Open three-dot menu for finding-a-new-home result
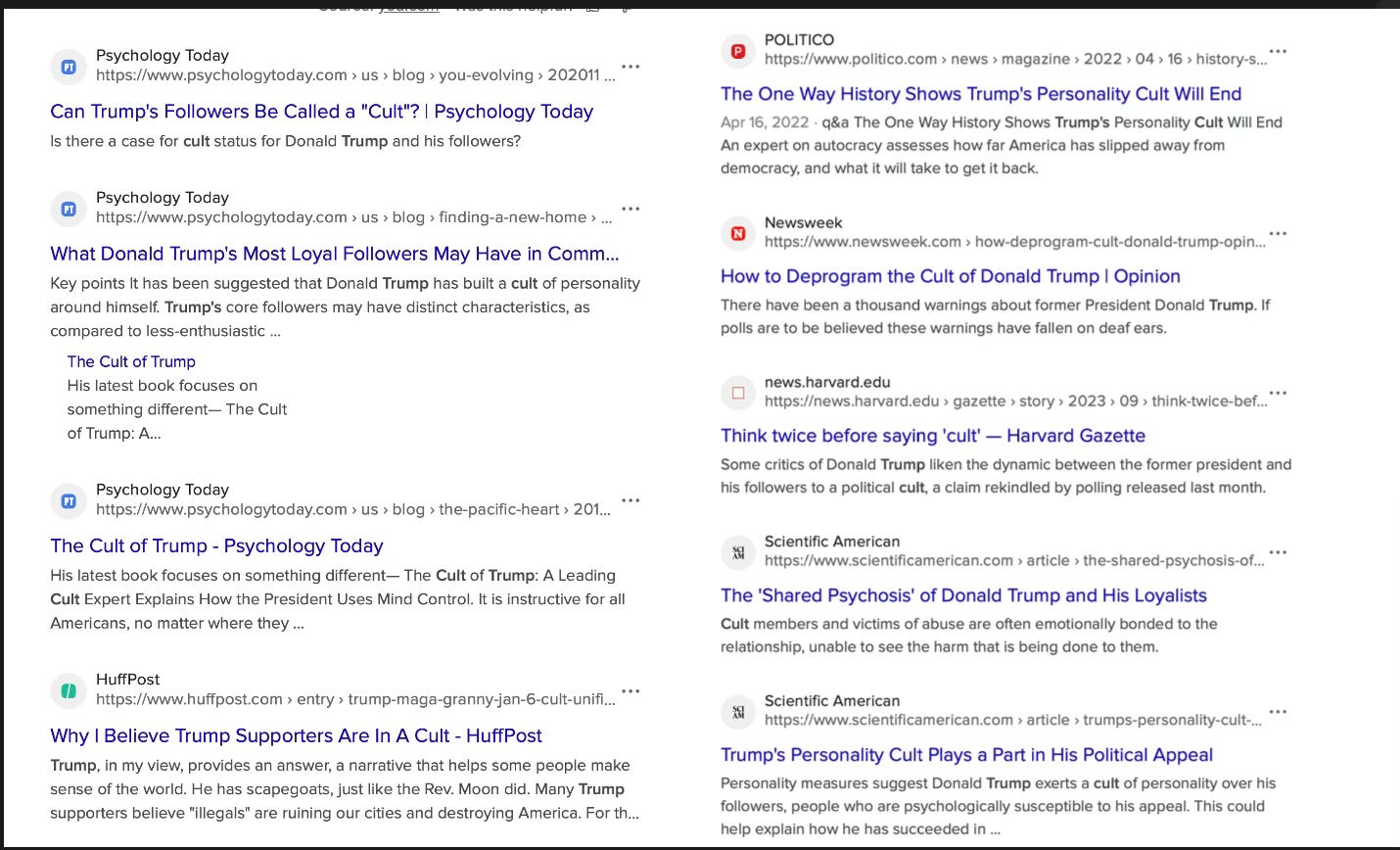Viewport: 1400px width, 850px height. (630, 209)
